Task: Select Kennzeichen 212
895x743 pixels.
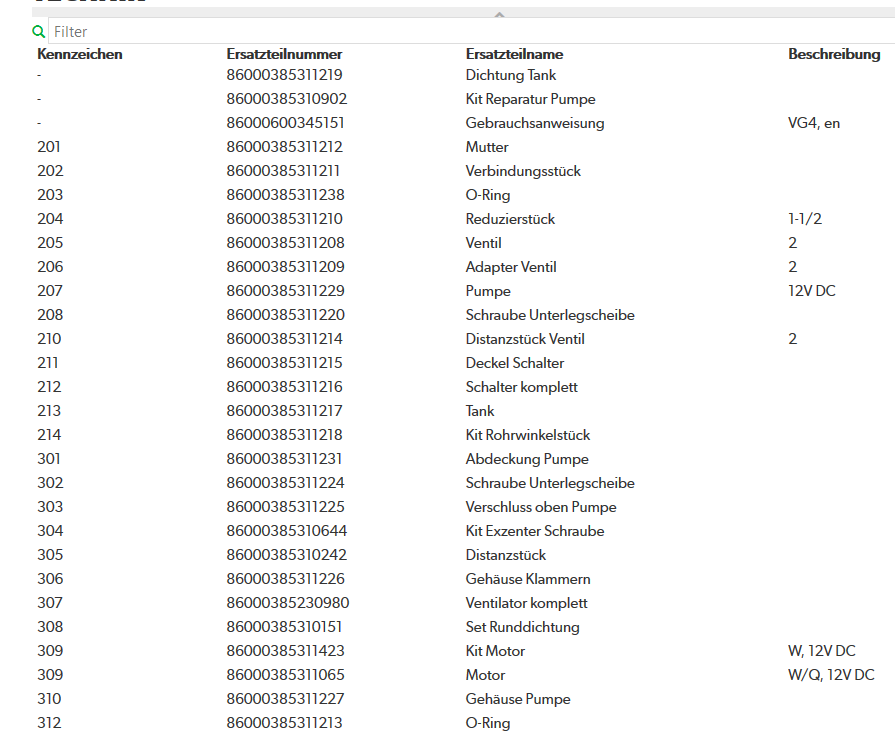Action: [49, 386]
